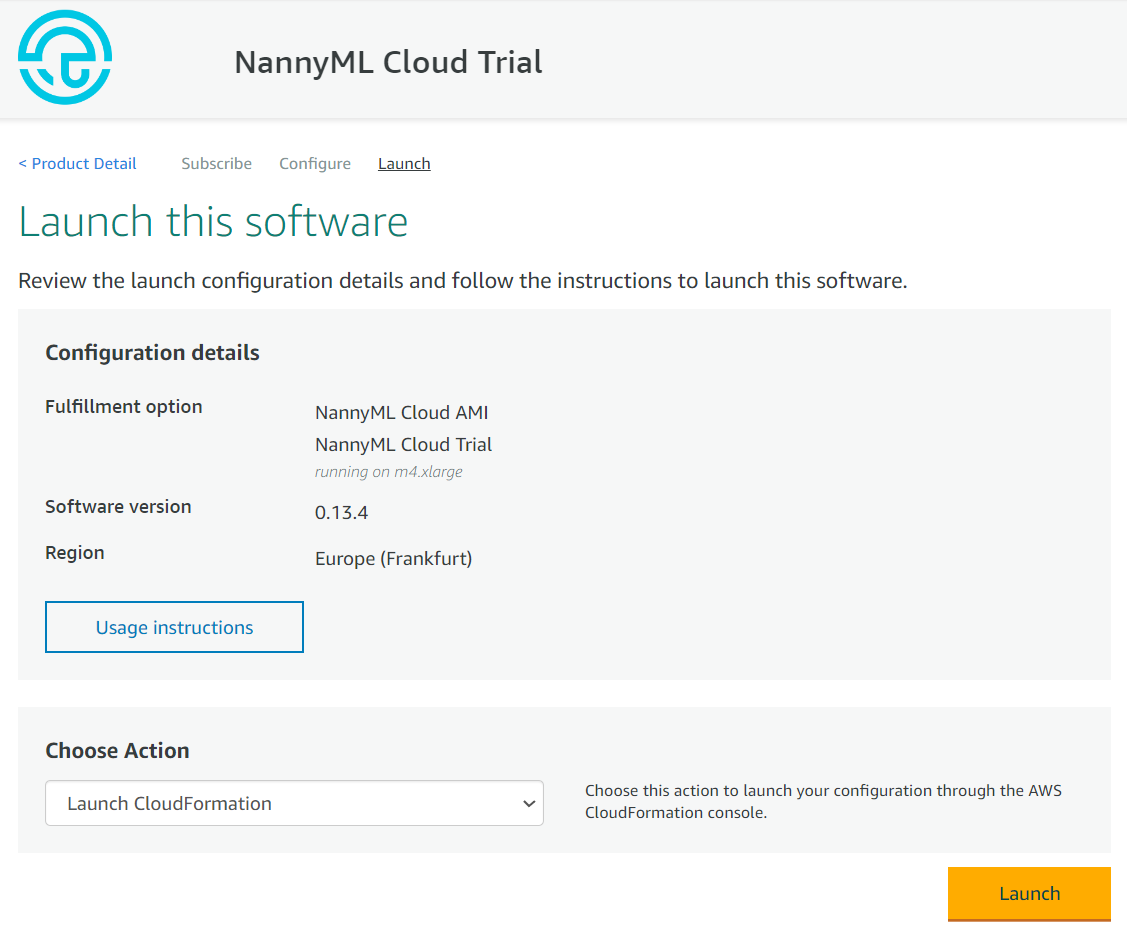Open the Usage instructions button
This screenshot has height=930, width=1127.
pyautogui.click(x=174, y=627)
